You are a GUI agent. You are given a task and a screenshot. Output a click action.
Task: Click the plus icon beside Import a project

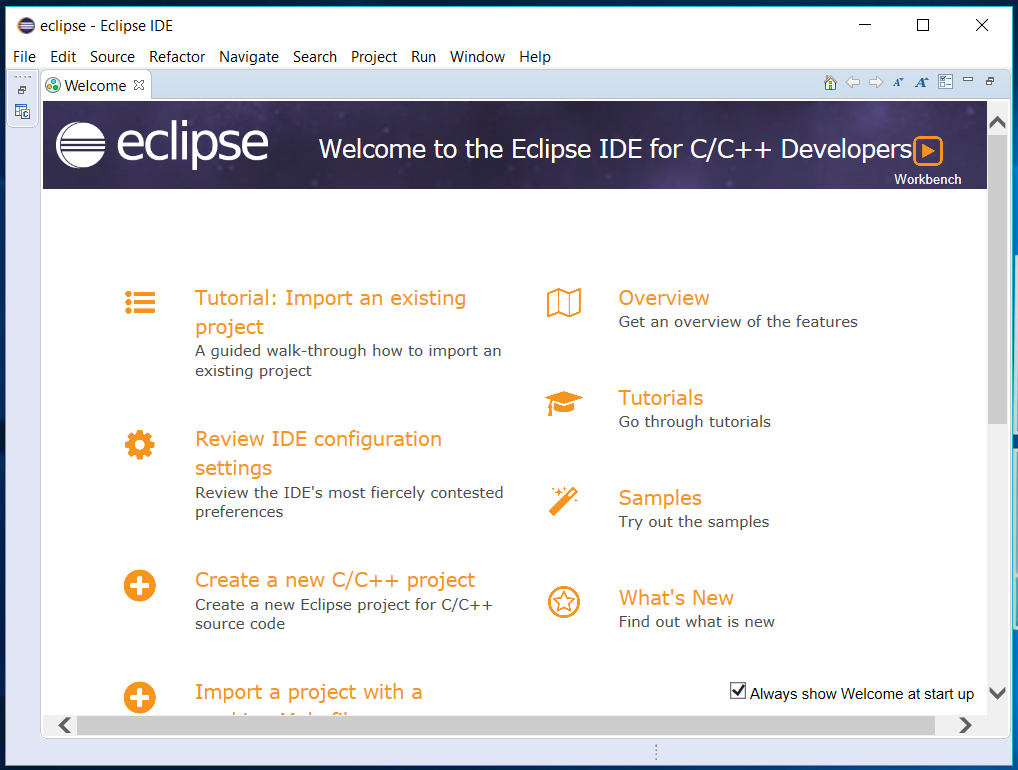click(140, 698)
